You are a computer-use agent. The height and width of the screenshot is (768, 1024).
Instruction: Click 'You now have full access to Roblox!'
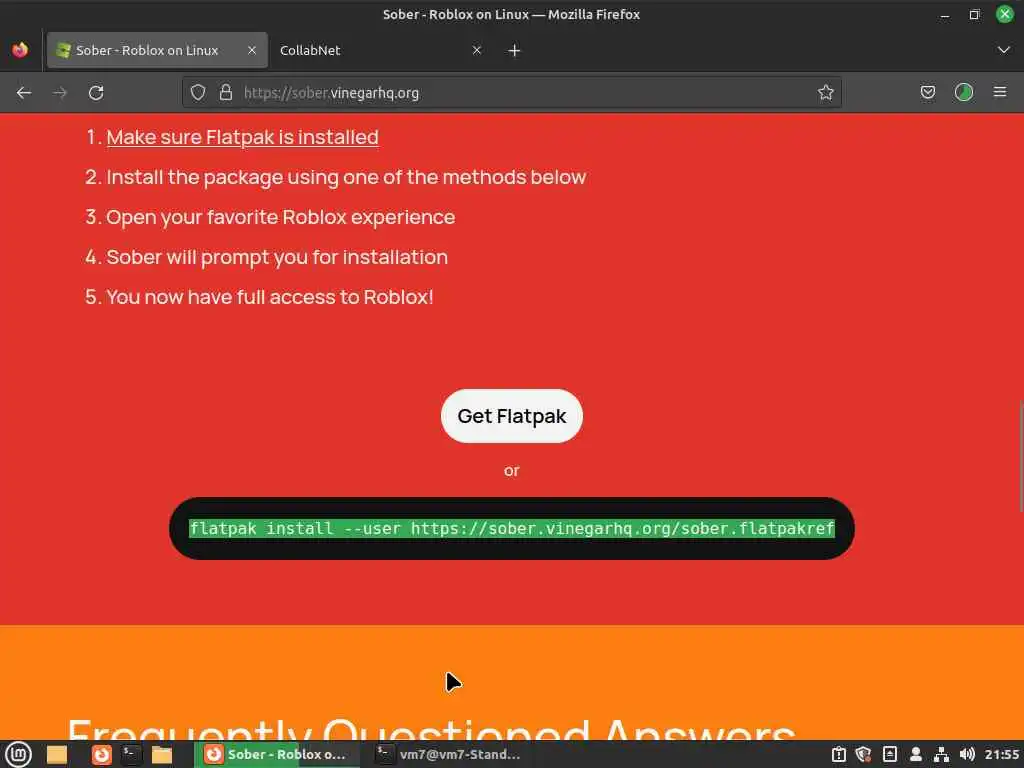point(270,296)
